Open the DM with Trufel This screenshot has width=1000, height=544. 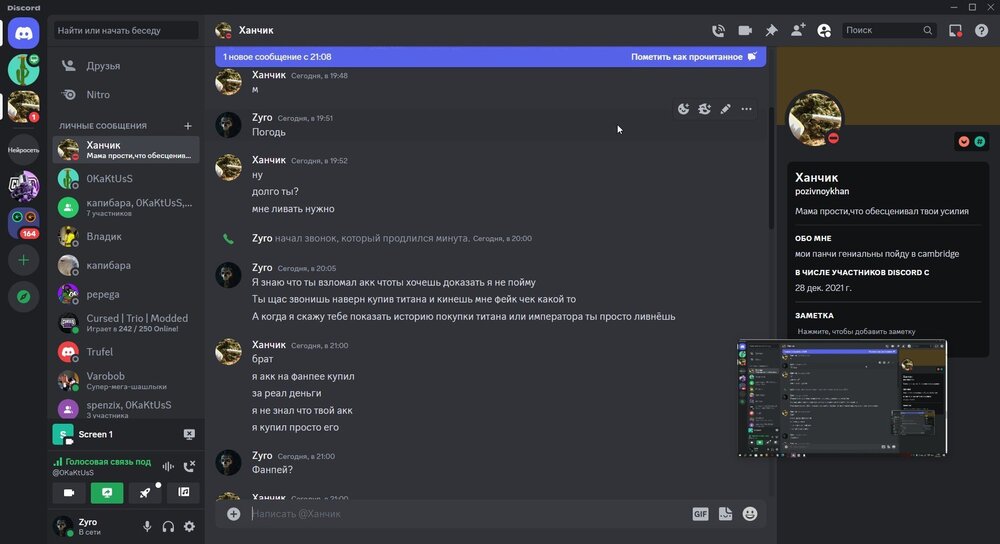[x=126, y=352]
